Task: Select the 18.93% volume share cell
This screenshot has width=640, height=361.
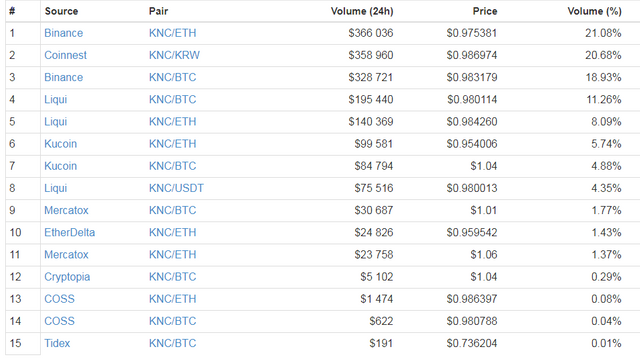Action: point(604,77)
